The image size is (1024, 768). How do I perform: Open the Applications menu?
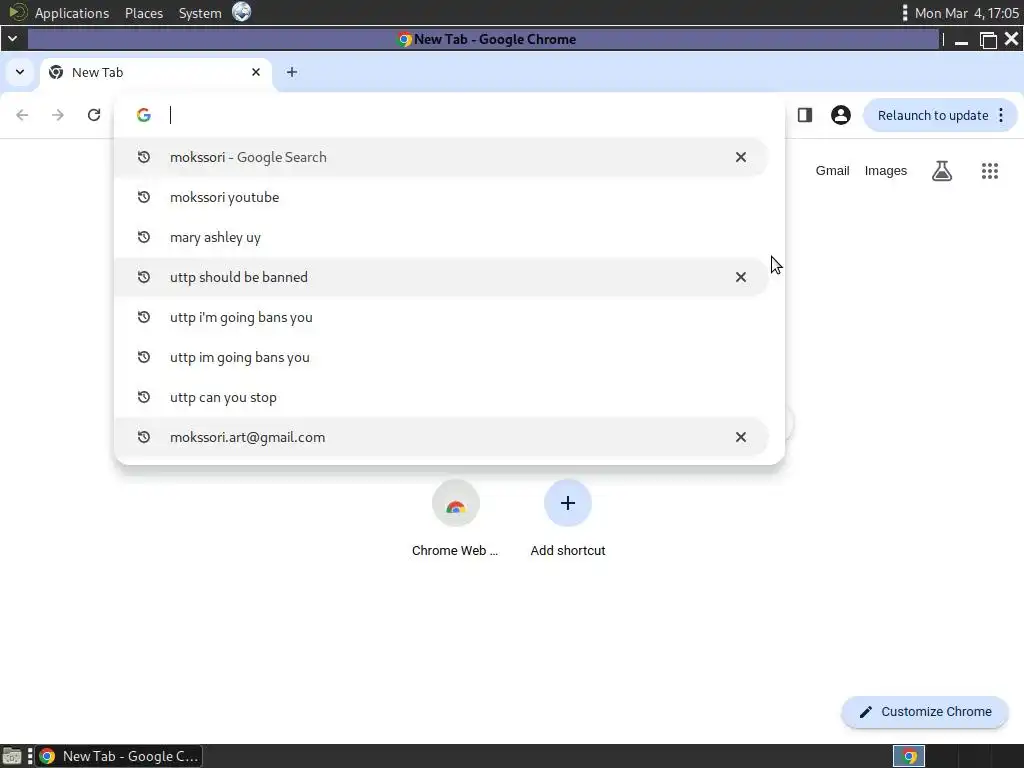(72, 13)
